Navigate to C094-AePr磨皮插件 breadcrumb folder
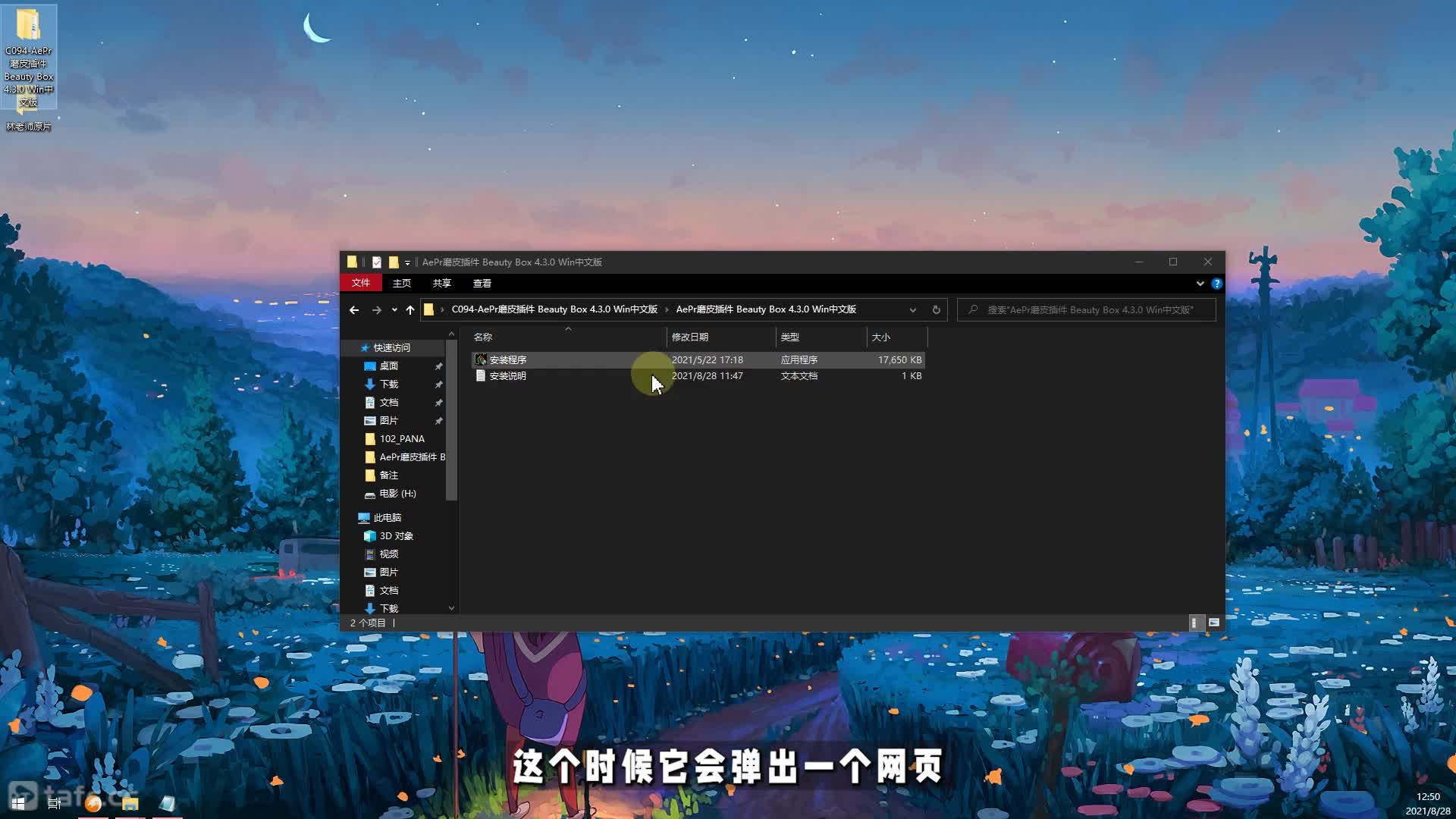Image resolution: width=1456 pixels, height=819 pixels. coord(554,309)
